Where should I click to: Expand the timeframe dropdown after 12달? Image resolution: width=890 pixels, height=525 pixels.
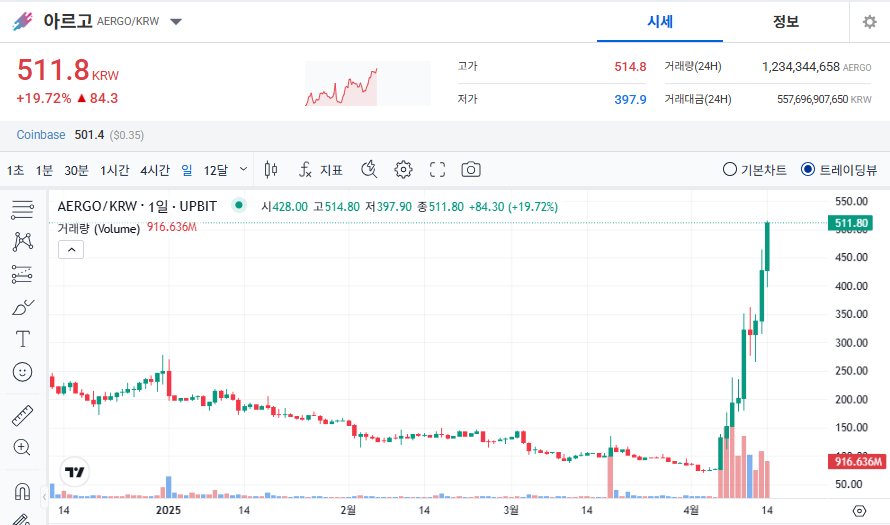pyautogui.click(x=244, y=169)
